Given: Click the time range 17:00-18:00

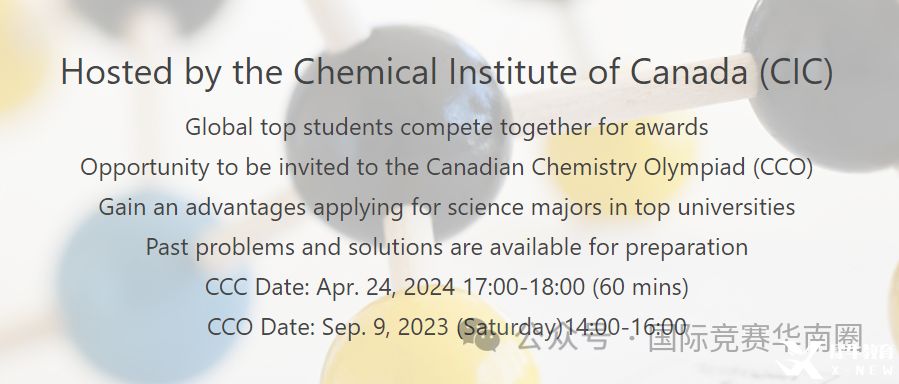Looking at the screenshot, I should pos(523,287).
